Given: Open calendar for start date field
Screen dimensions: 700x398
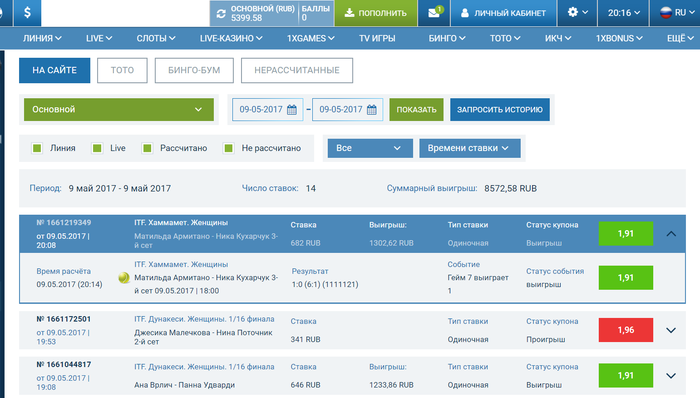Looking at the screenshot, I should [292, 110].
